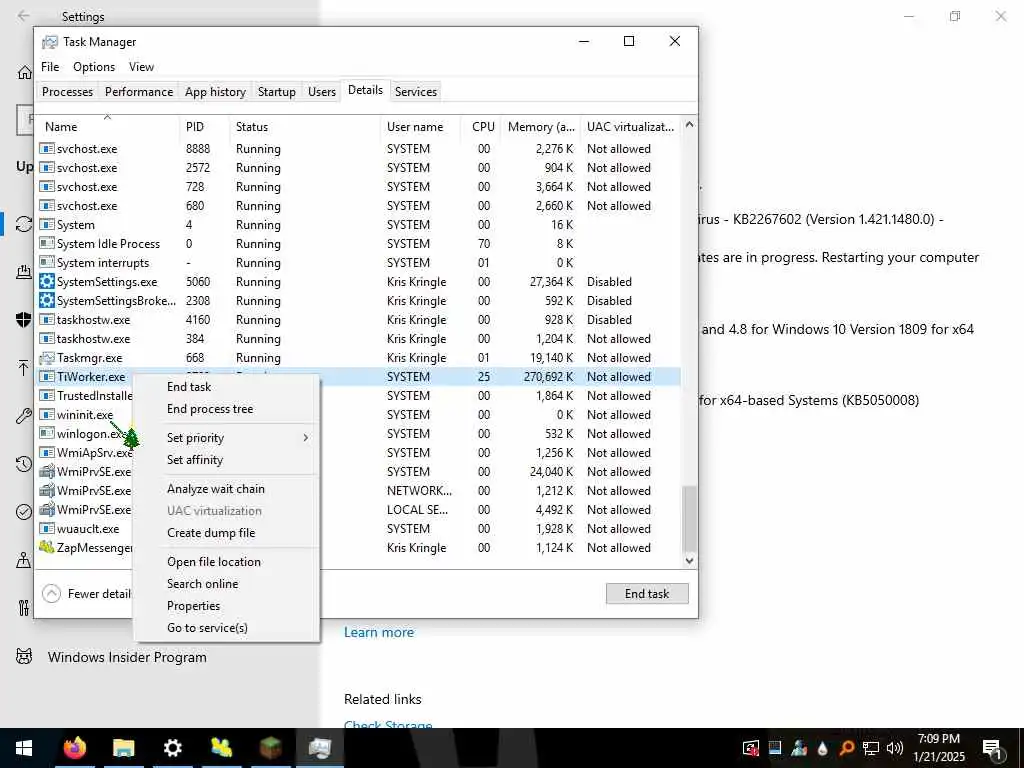The height and width of the screenshot is (768, 1024).
Task: Click the SystemSettingsBroker gear icon
Action: 46,300
